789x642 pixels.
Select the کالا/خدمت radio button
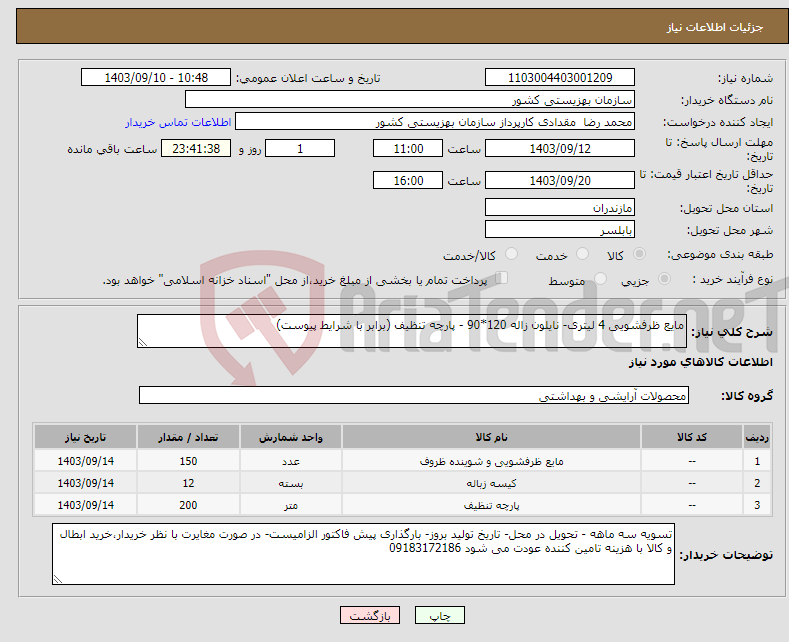point(511,254)
